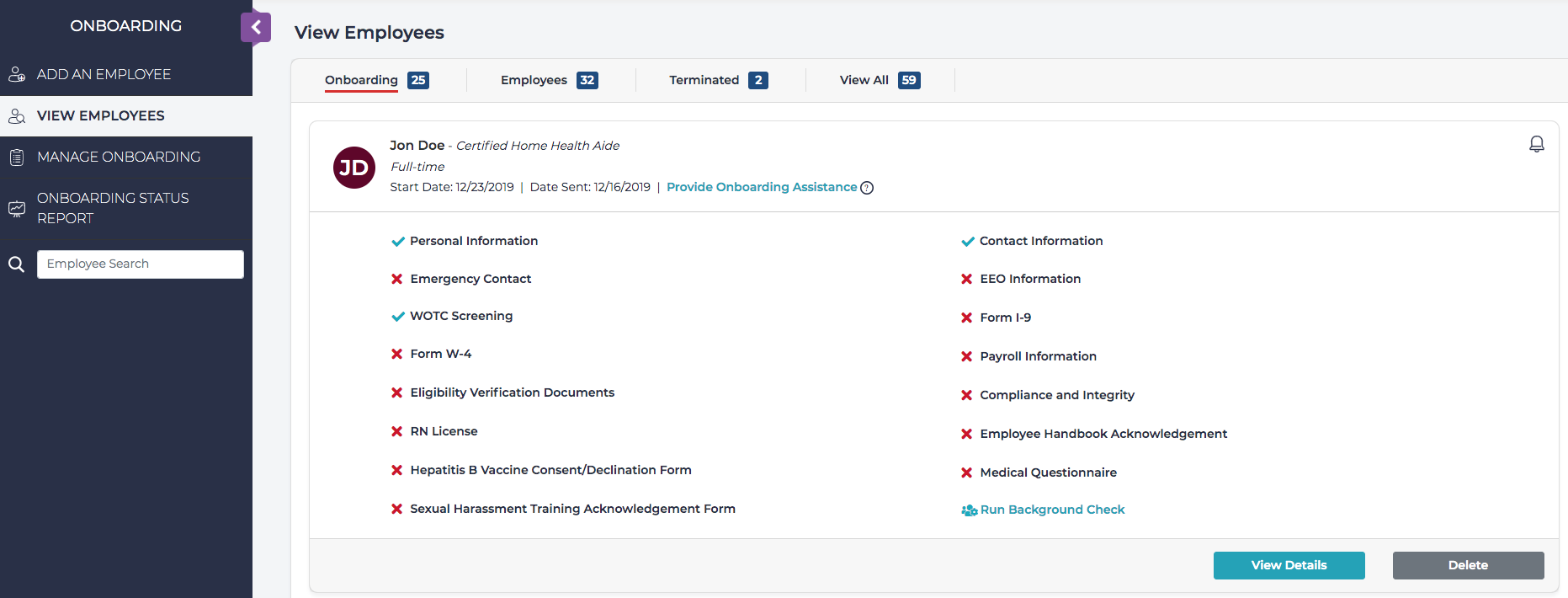The width and height of the screenshot is (1568, 598).
Task: Focus the Employee Search field
Action: [x=141, y=264]
